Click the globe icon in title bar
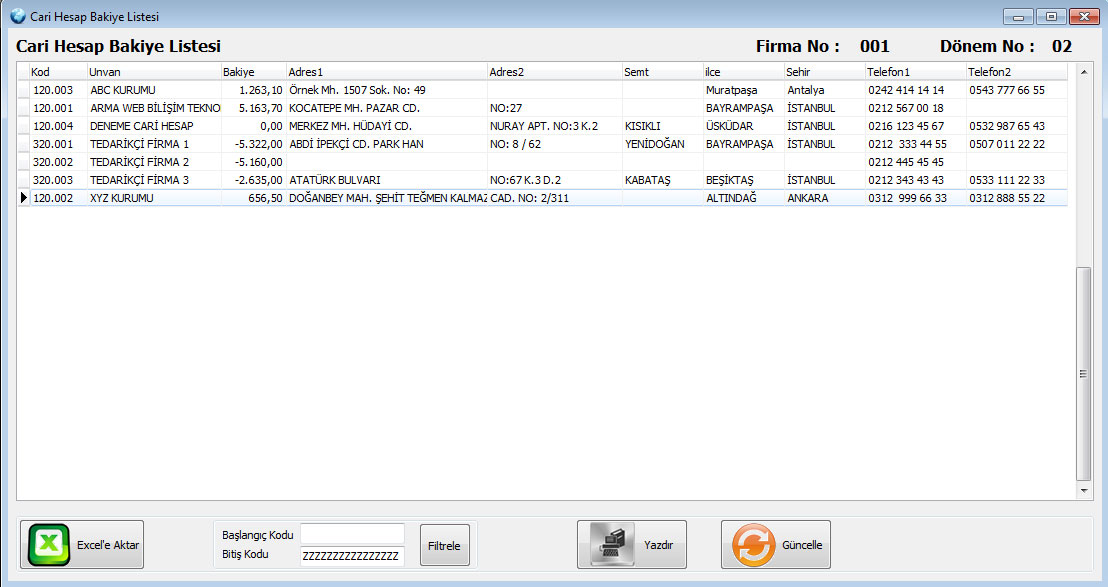1108x587 pixels. coord(18,16)
